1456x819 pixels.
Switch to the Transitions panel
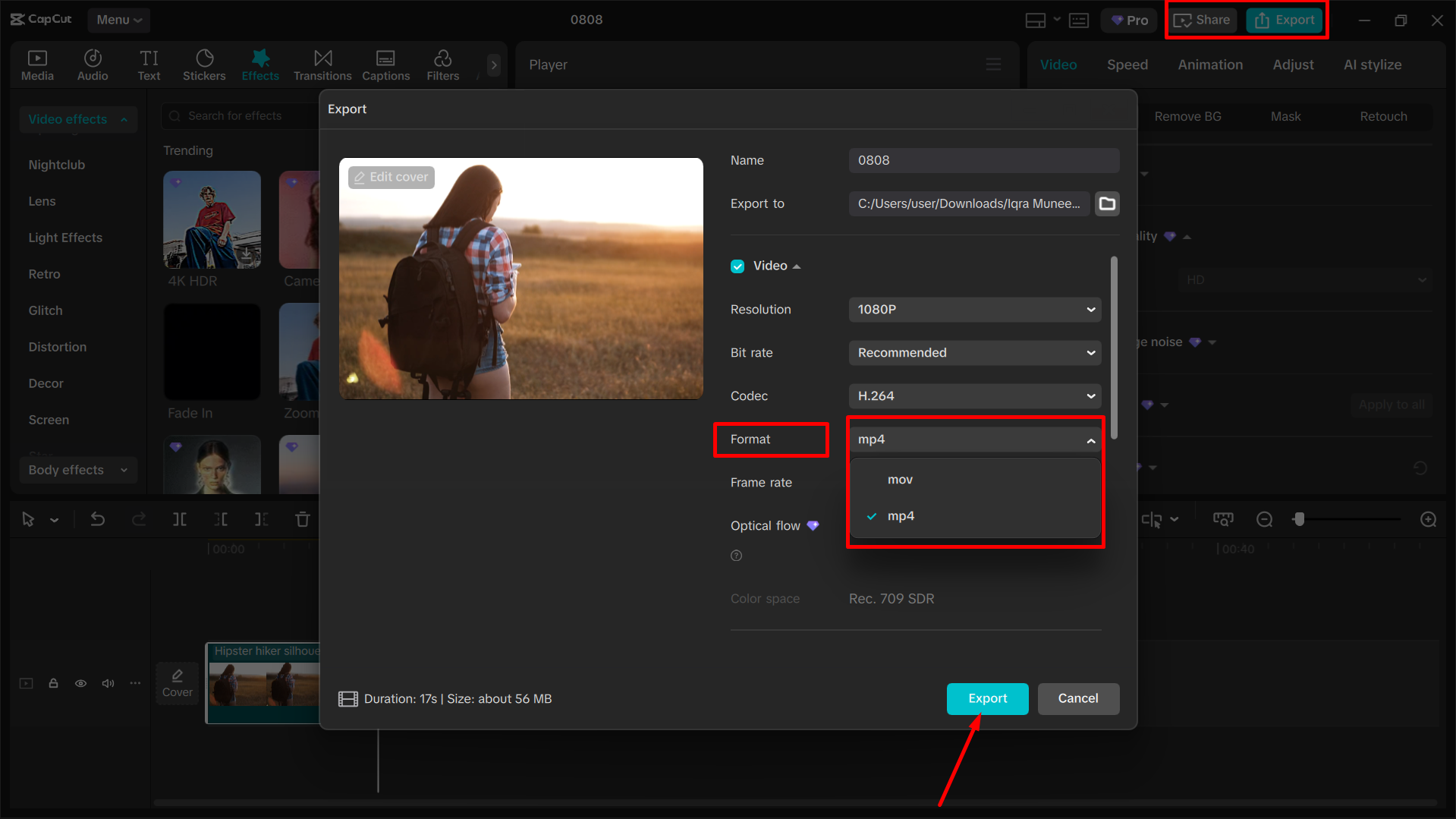[x=322, y=65]
